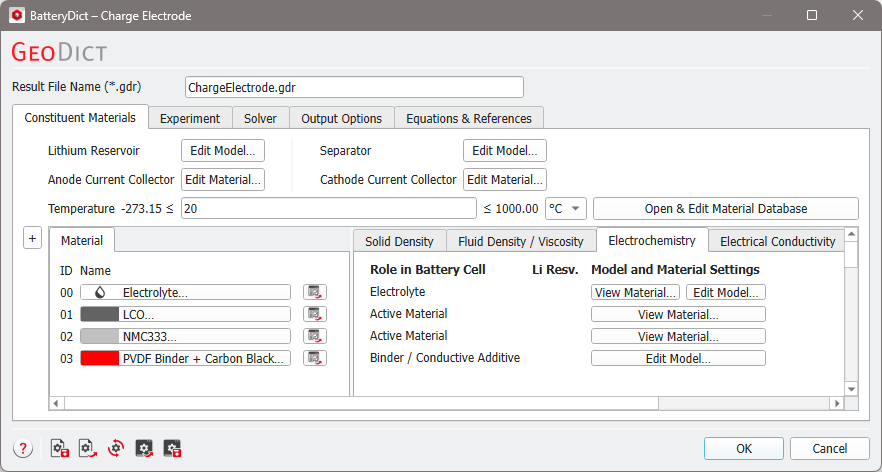The image size is (882, 472).
Task: Click the ID 00 label
Action: coord(66,293)
